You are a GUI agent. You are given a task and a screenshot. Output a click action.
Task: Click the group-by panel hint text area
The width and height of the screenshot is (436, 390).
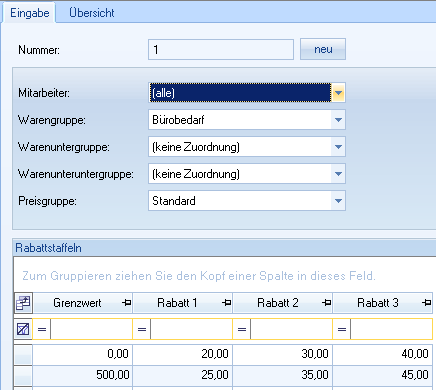pos(199,276)
